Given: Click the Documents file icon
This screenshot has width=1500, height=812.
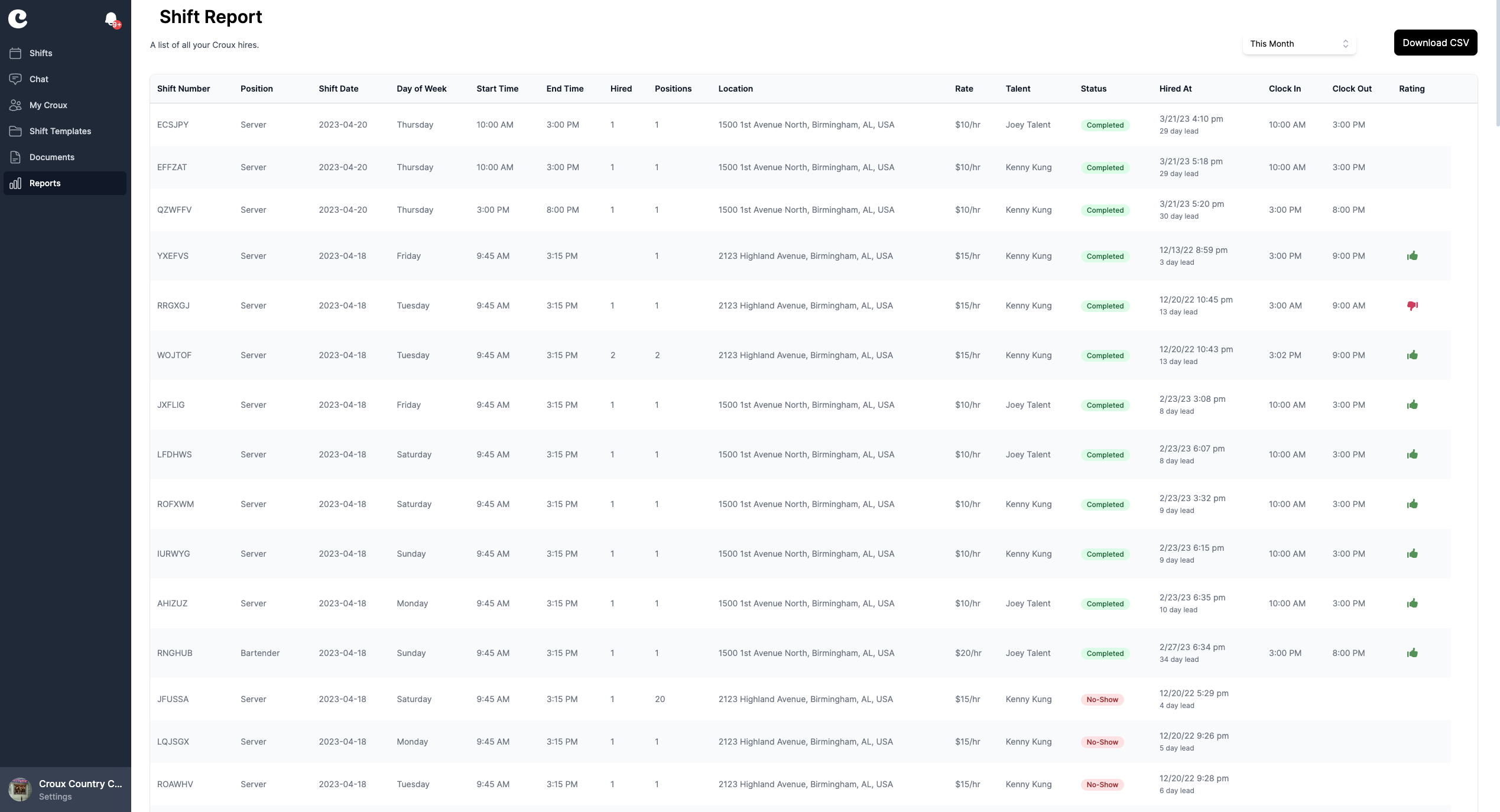Looking at the screenshot, I should (x=15, y=157).
